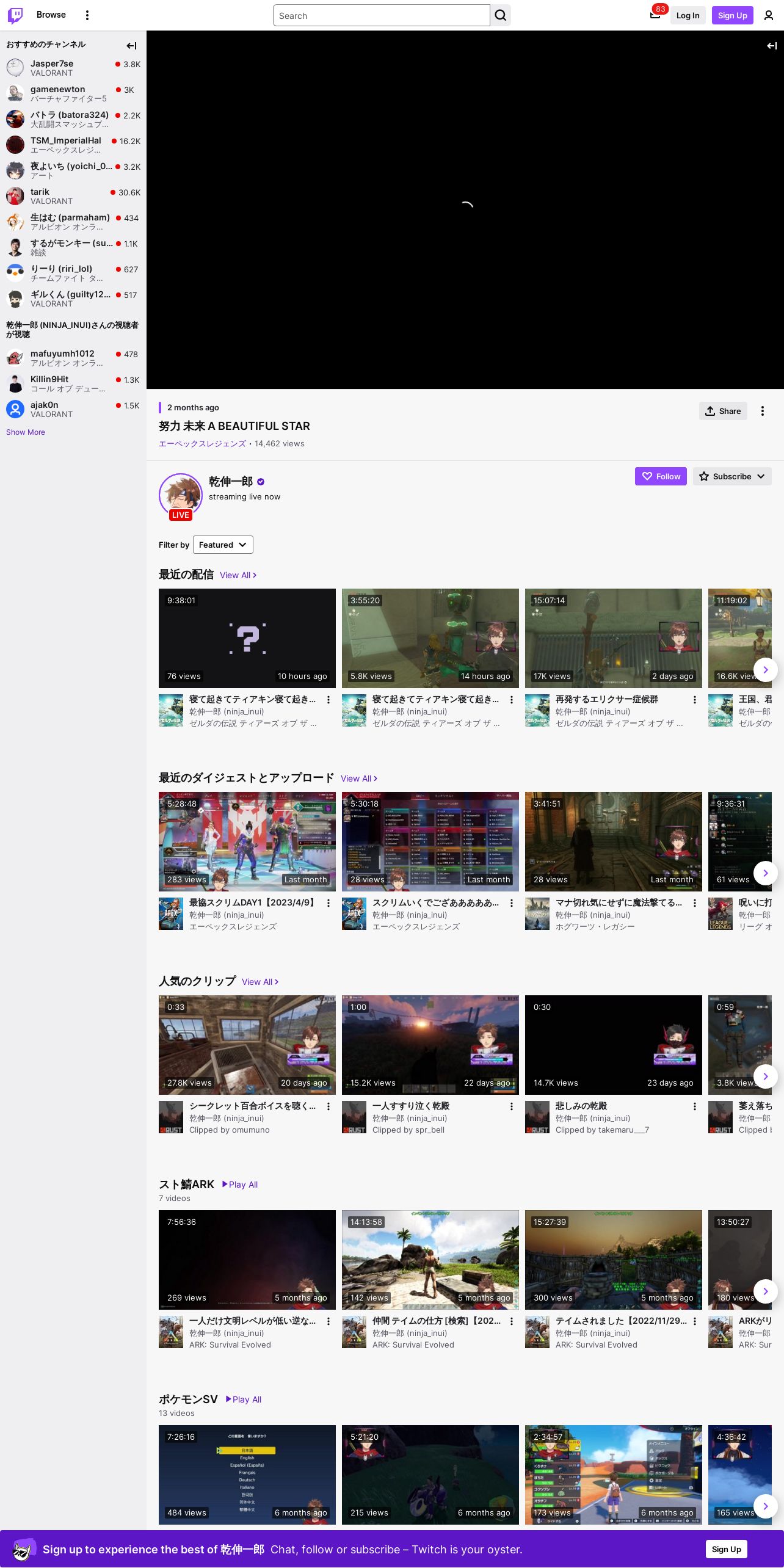Play all ポケモンSV videos

tap(244, 1399)
